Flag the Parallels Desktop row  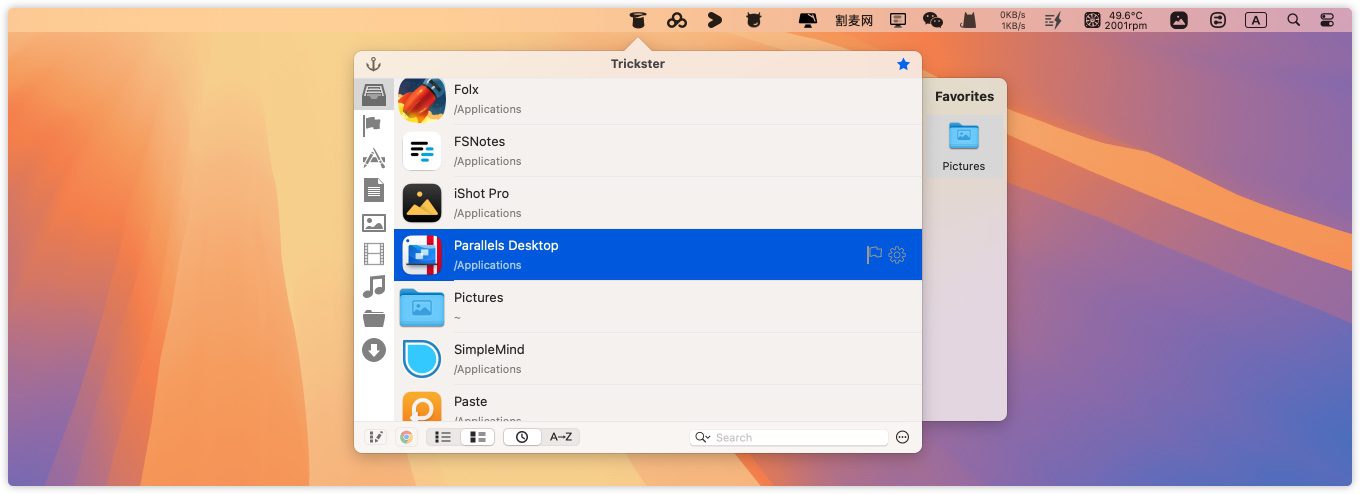coord(874,255)
